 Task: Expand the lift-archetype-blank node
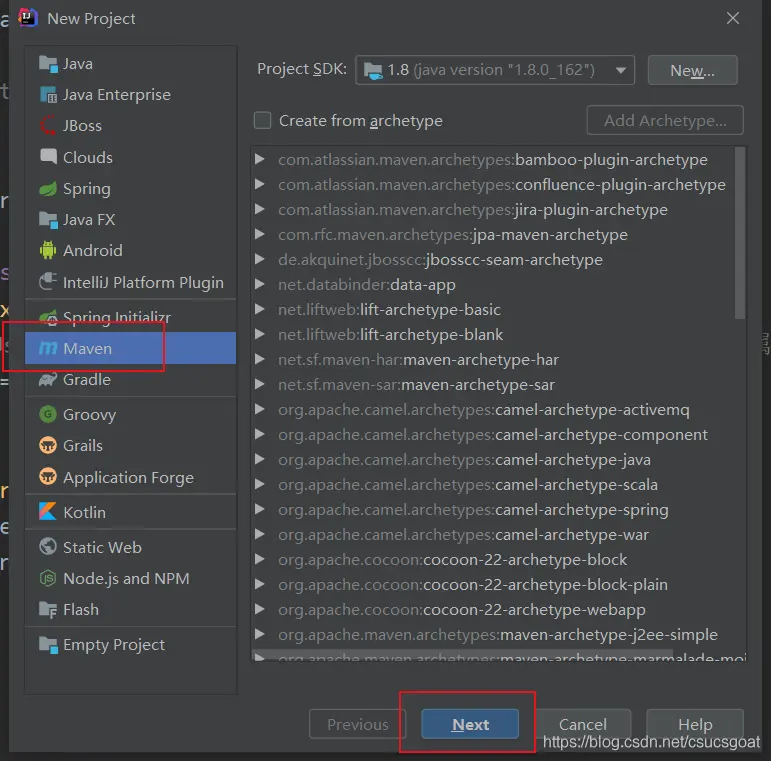coord(260,334)
